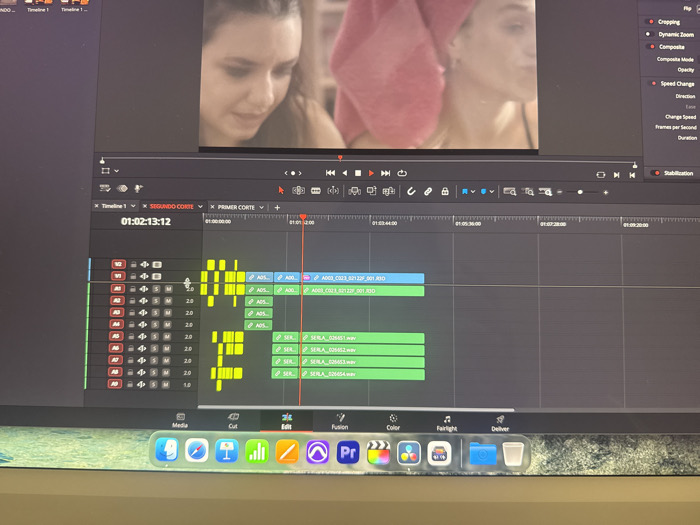700x525 pixels.
Task: Click the viewer jog wheel control
Action: [x=293, y=173]
